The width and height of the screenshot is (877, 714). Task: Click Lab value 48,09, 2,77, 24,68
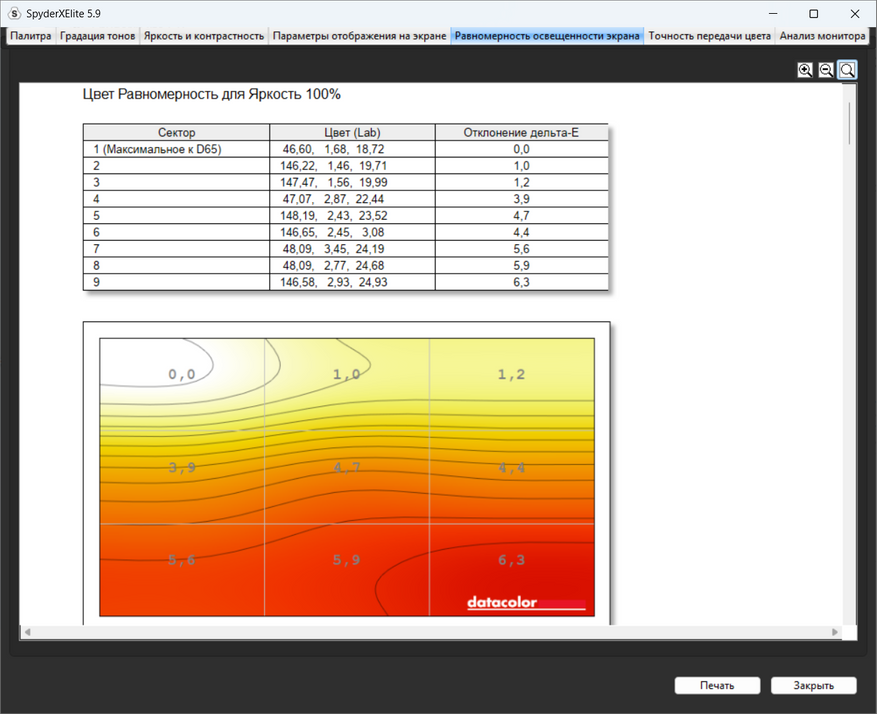(333, 266)
